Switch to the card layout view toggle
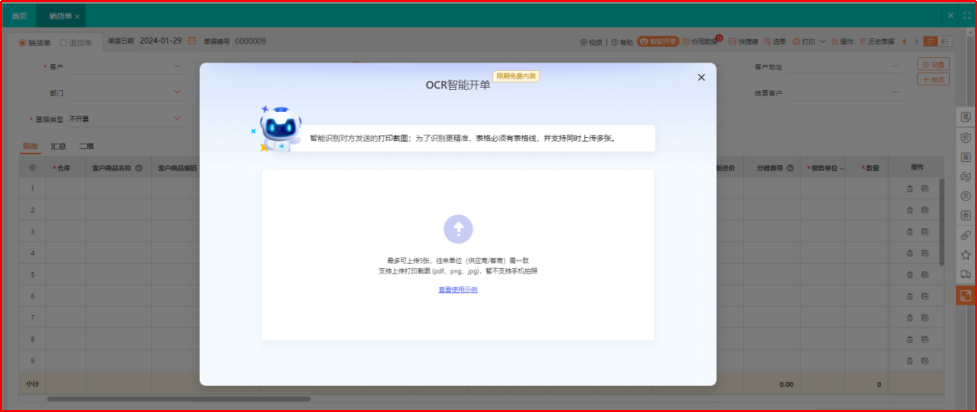This screenshot has height=412, width=977. (945, 42)
